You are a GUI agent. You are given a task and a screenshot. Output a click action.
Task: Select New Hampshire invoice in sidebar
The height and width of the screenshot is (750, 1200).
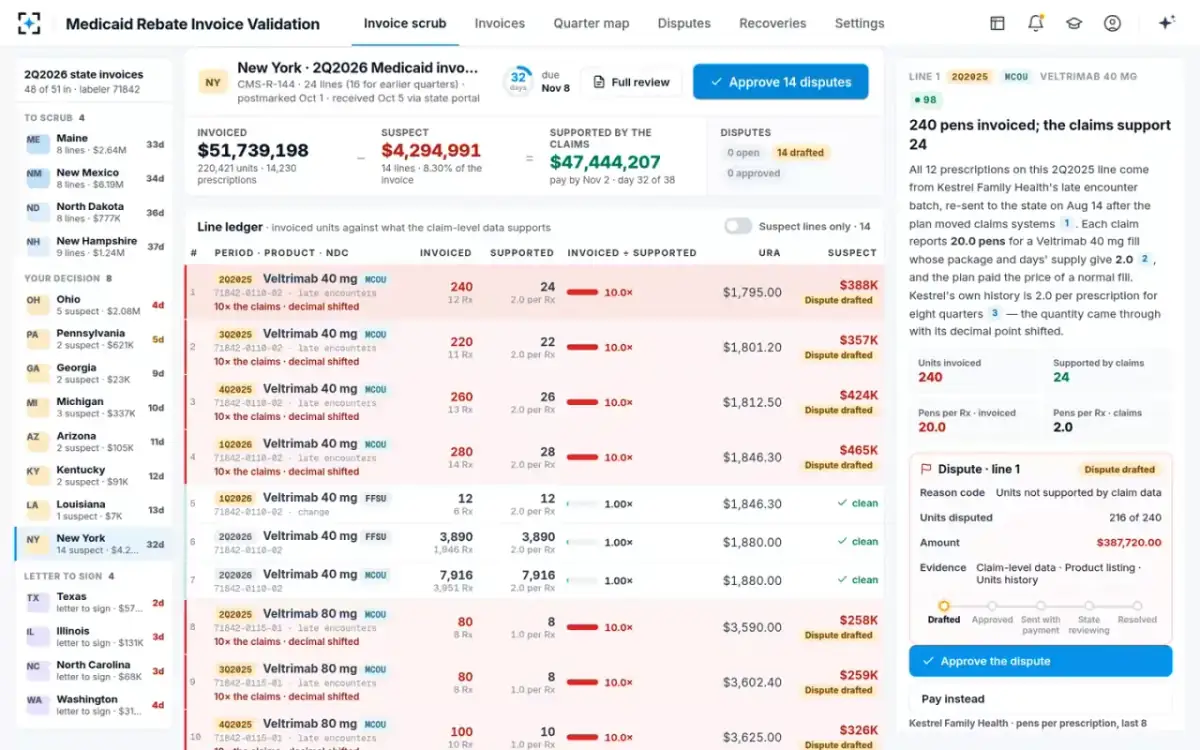(x=95, y=246)
